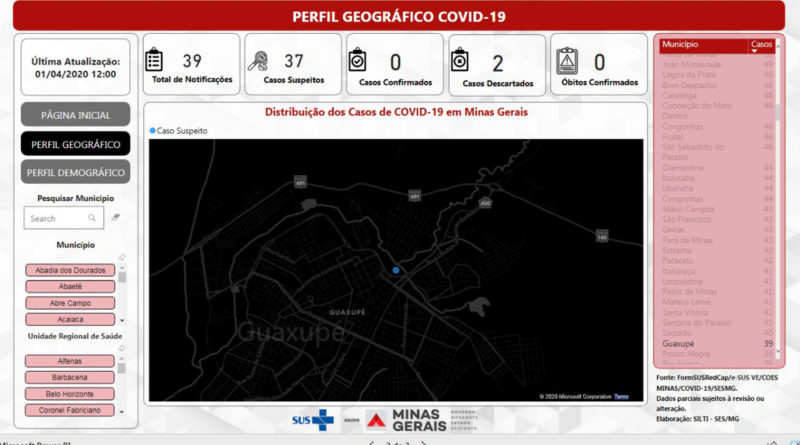
Task: Click the Óbitos Confirmados warning clipboard icon
Action: point(567,61)
